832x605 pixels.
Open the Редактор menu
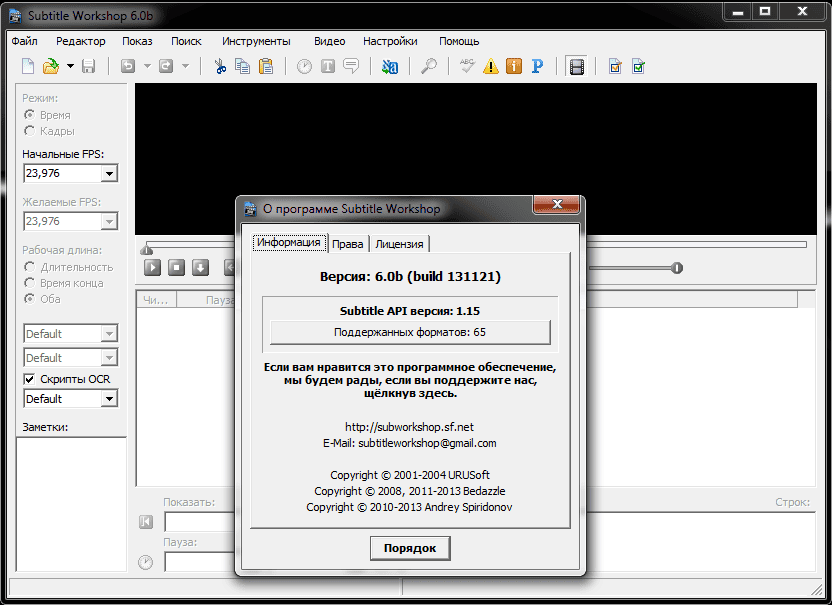81,41
